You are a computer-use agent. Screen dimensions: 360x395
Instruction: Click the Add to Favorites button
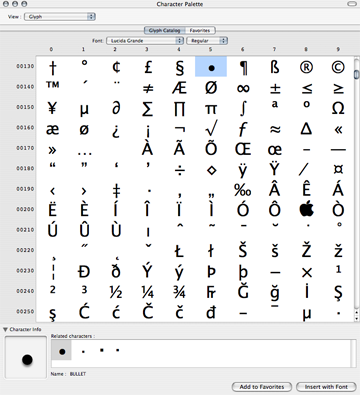(262, 387)
